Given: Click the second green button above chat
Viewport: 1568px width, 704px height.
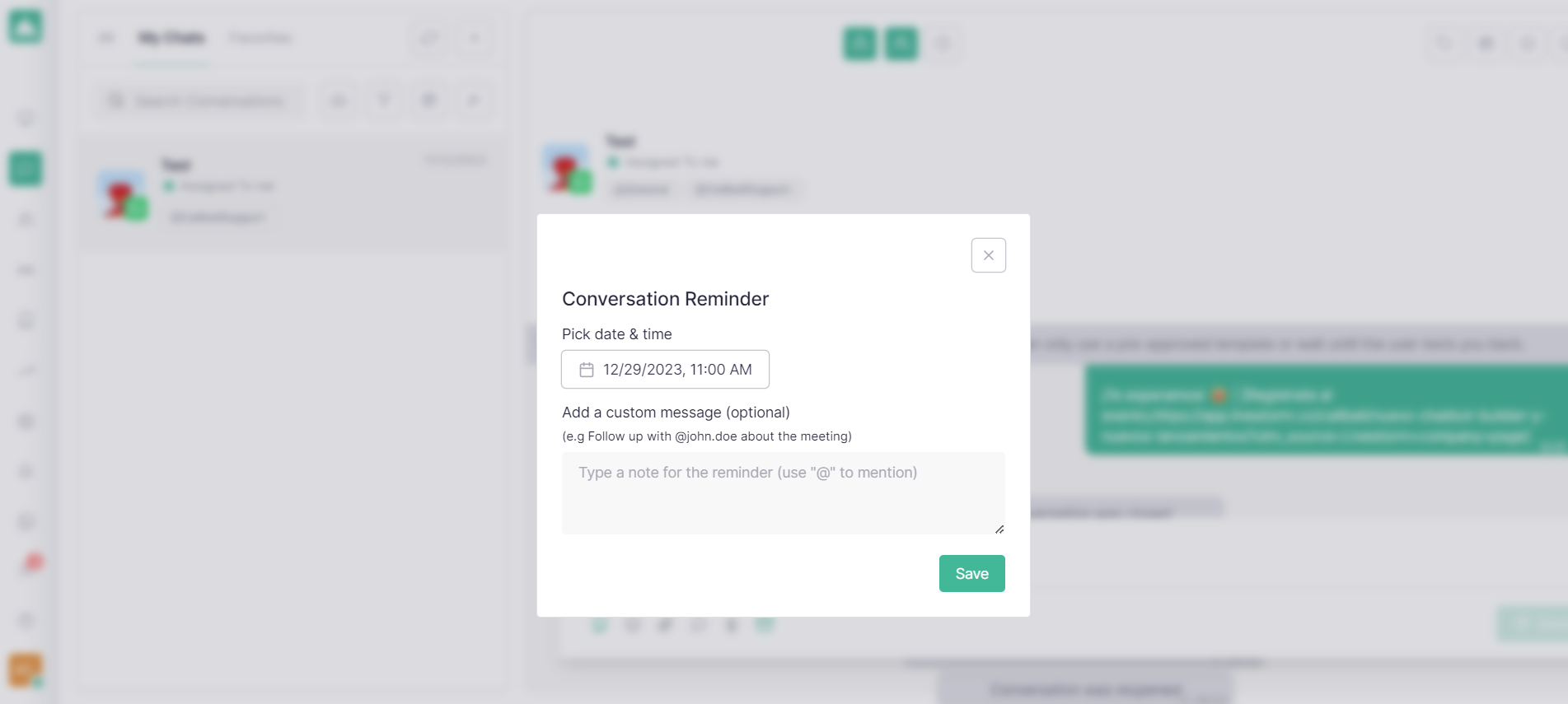Looking at the screenshot, I should tap(901, 44).
